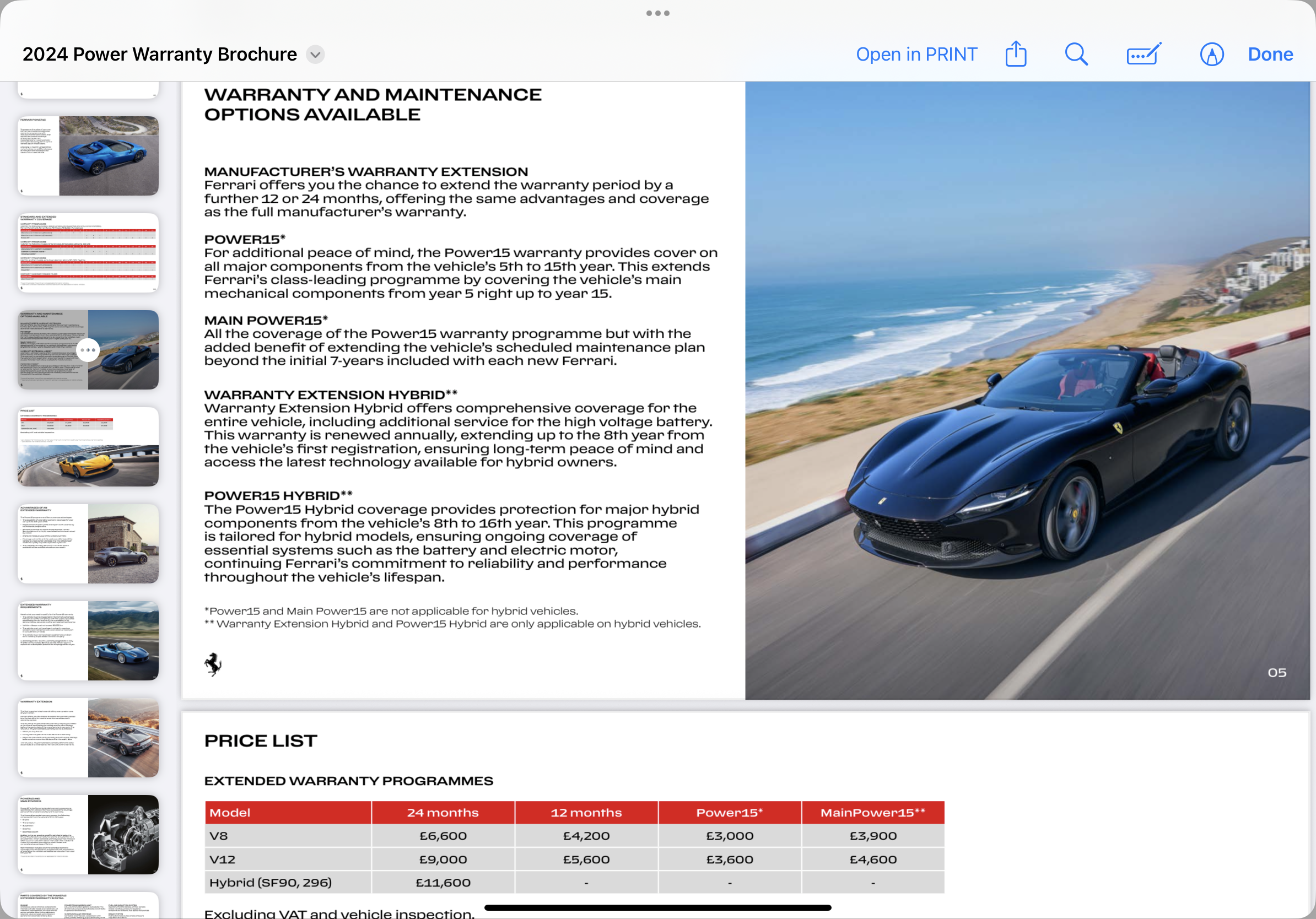This screenshot has height=919, width=1316.
Task: Click the Ferrari prancing horse logo
Action: 213,664
